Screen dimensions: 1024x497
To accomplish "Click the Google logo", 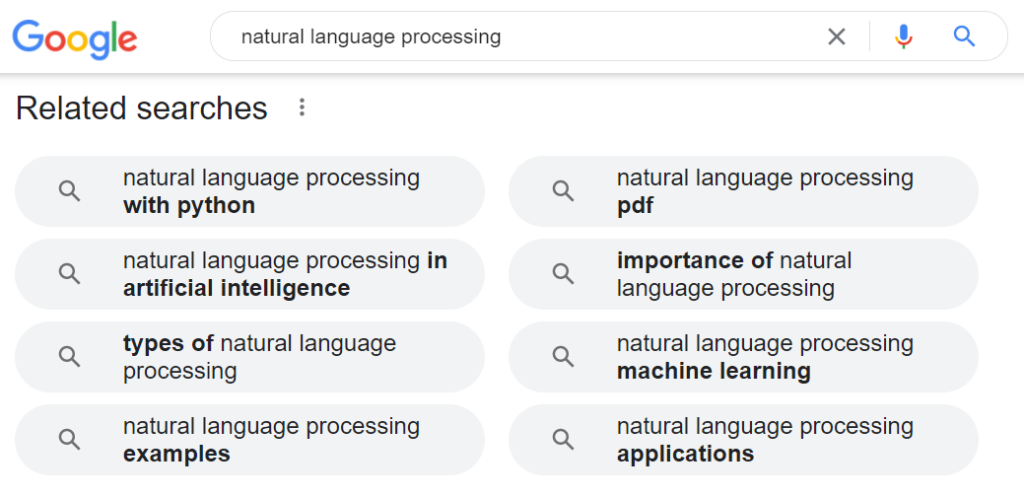I will point(75,37).
